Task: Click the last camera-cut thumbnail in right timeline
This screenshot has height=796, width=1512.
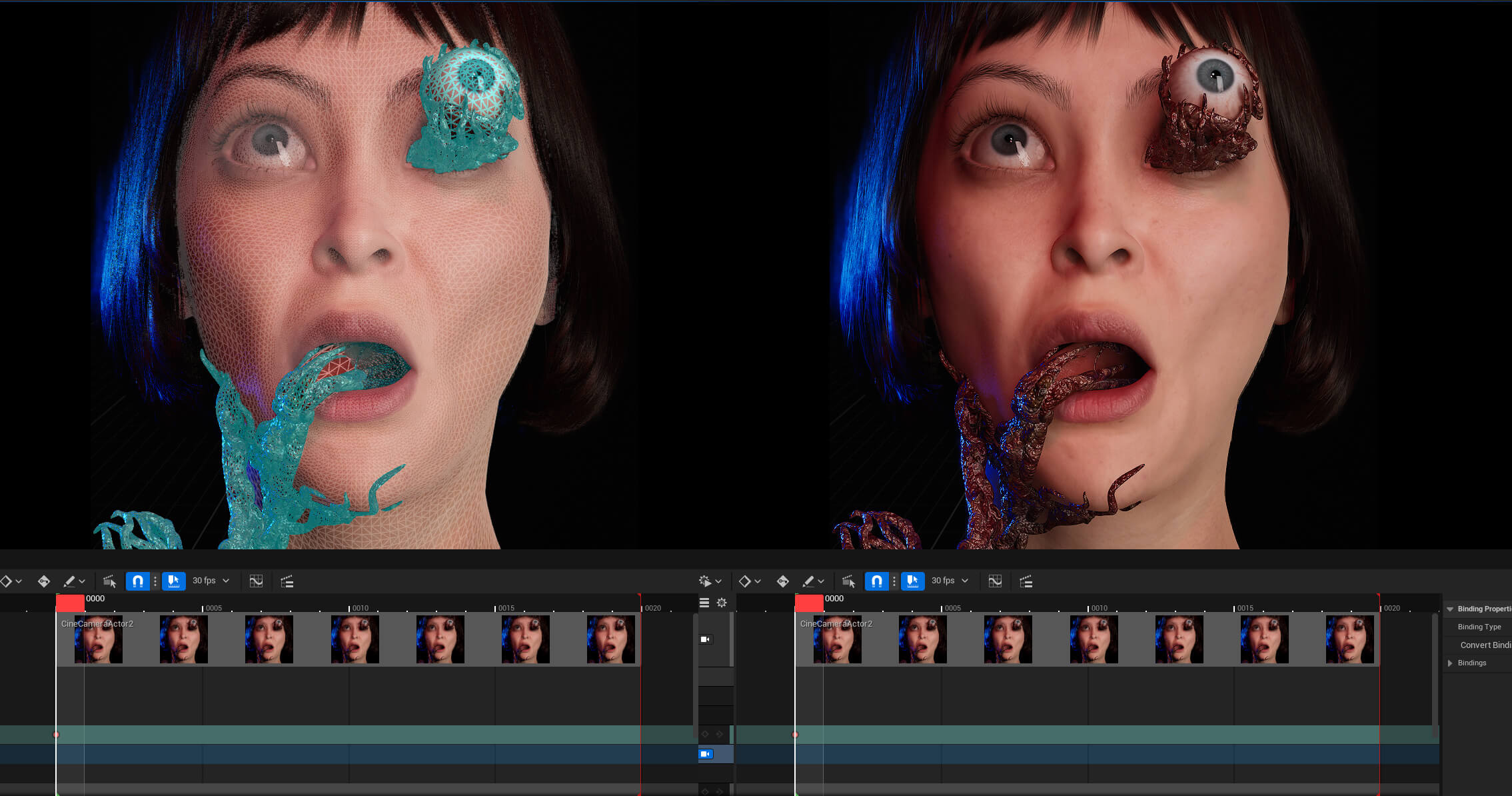Action: tap(1350, 639)
